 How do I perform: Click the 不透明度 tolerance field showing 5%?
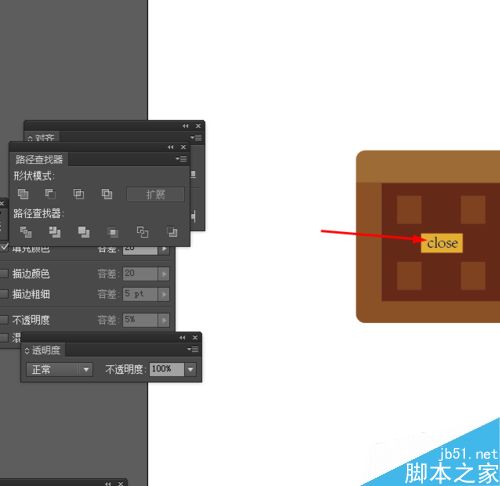140,320
